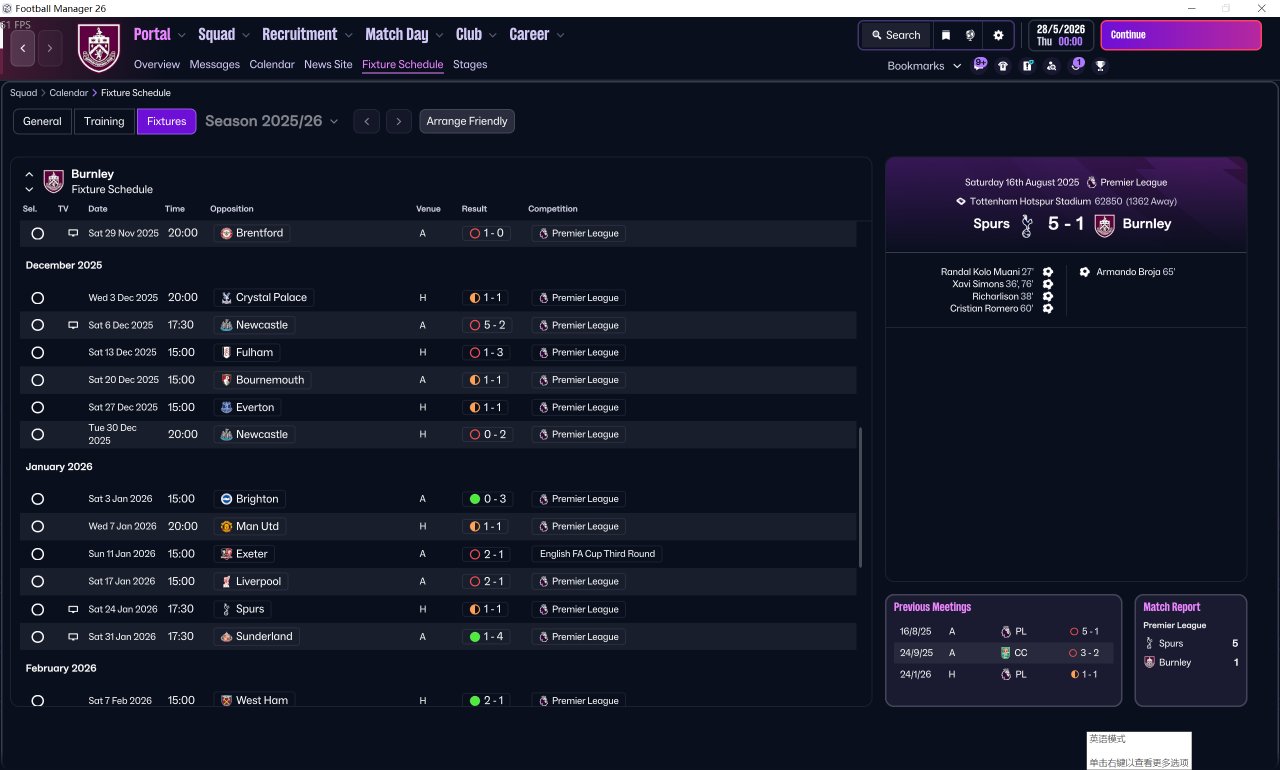Click the goal icon next to Armando Broja
1280x770 pixels.
click(1085, 272)
